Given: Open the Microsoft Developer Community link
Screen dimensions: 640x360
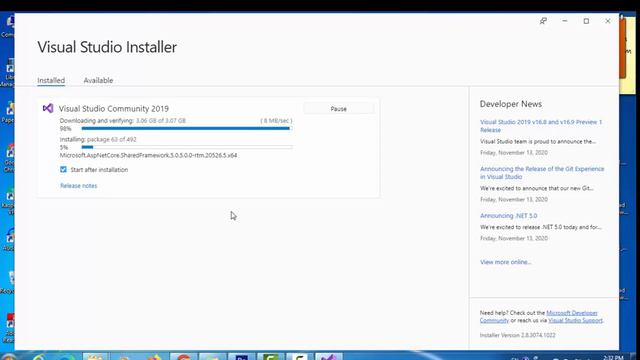Looking at the screenshot, I should click(x=571, y=313).
